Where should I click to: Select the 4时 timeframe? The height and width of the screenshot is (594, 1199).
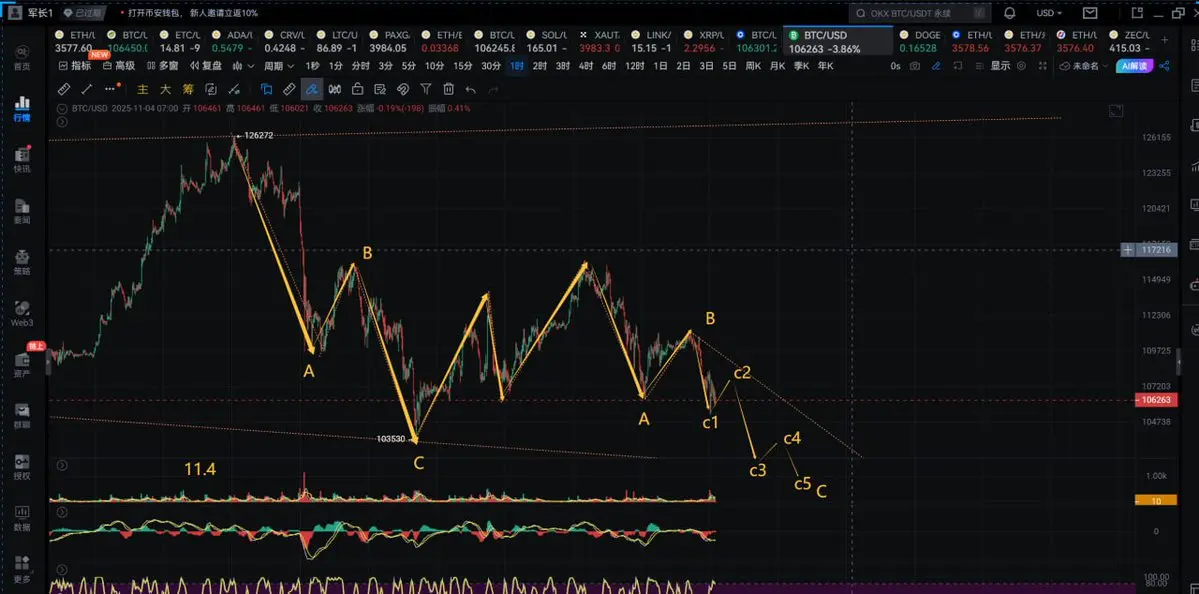click(x=586, y=66)
